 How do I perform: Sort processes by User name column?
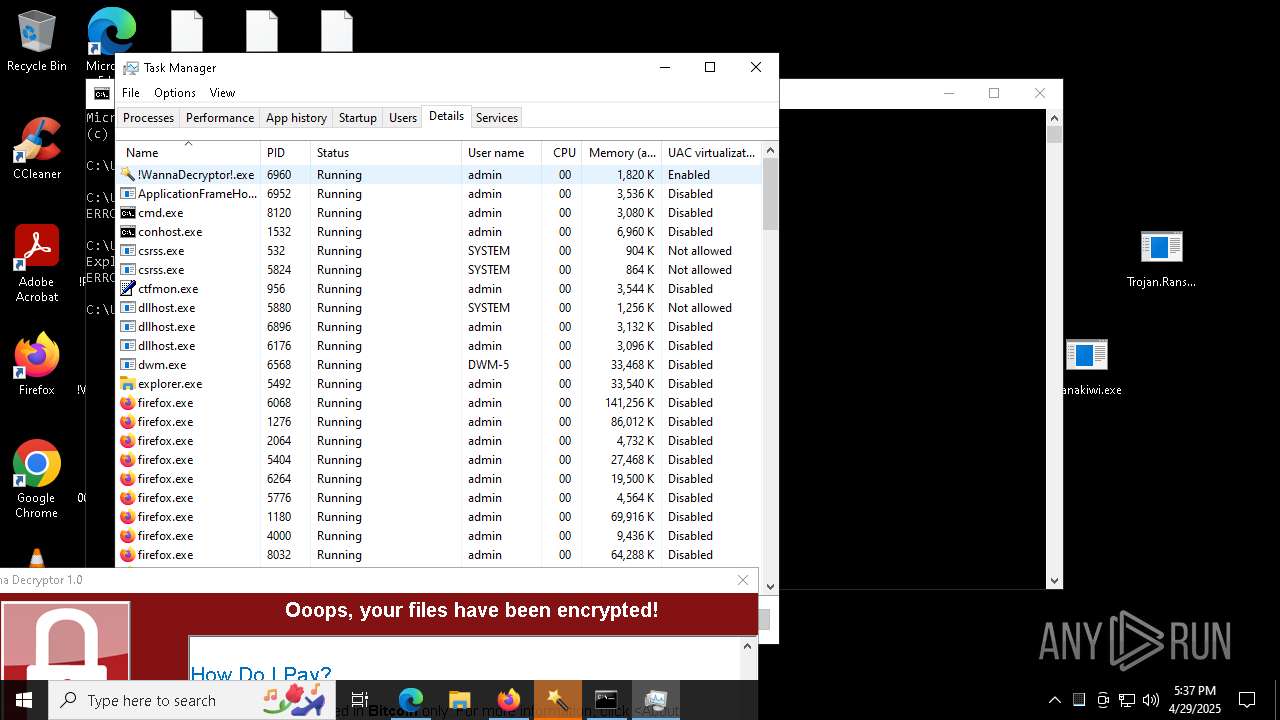click(x=501, y=153)
